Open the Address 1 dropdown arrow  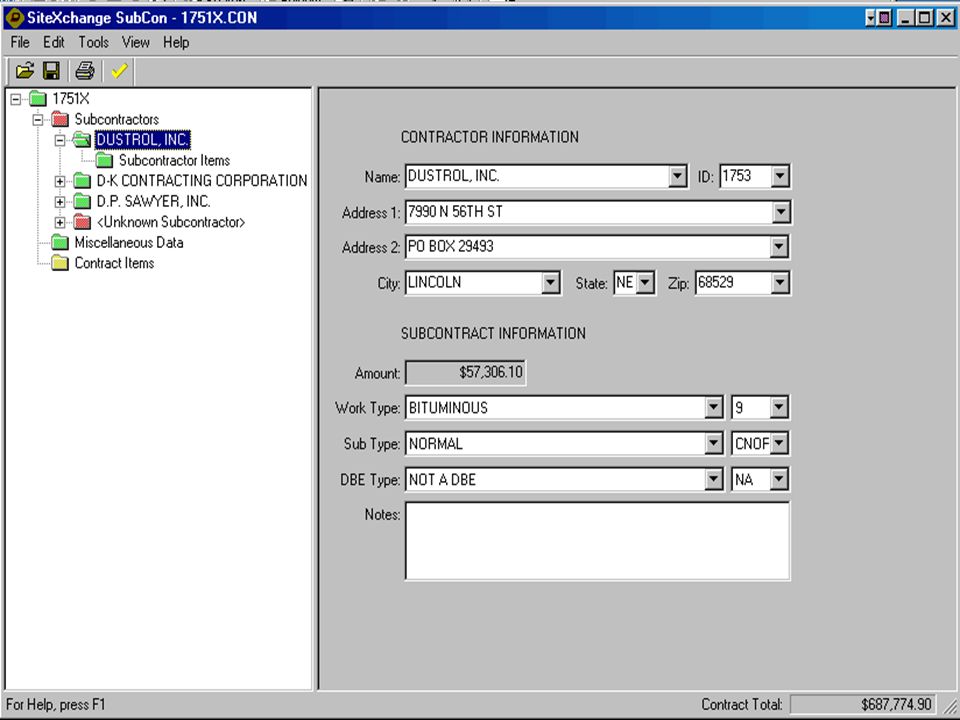point(780,212)
